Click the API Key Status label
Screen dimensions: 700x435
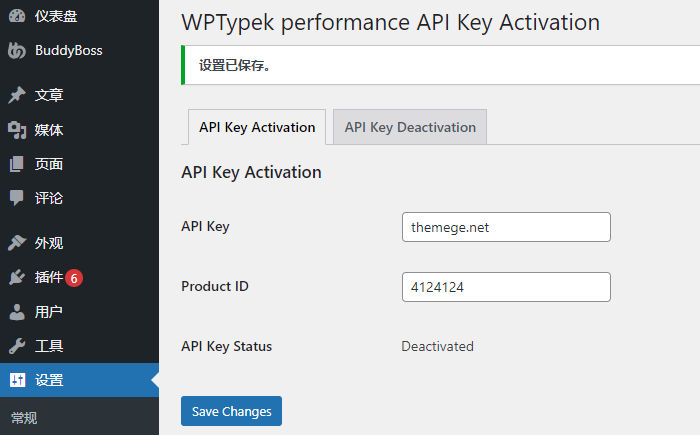click(x=226, y=346)
